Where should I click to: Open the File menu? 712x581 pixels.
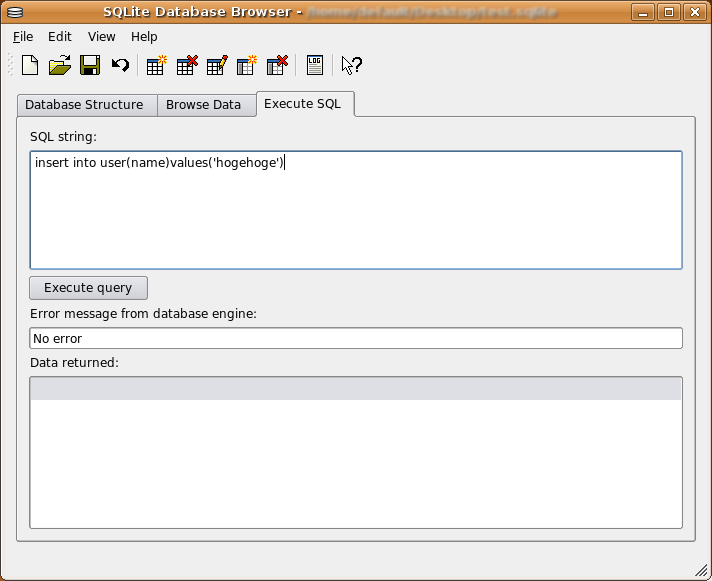(x=23, y=37)
